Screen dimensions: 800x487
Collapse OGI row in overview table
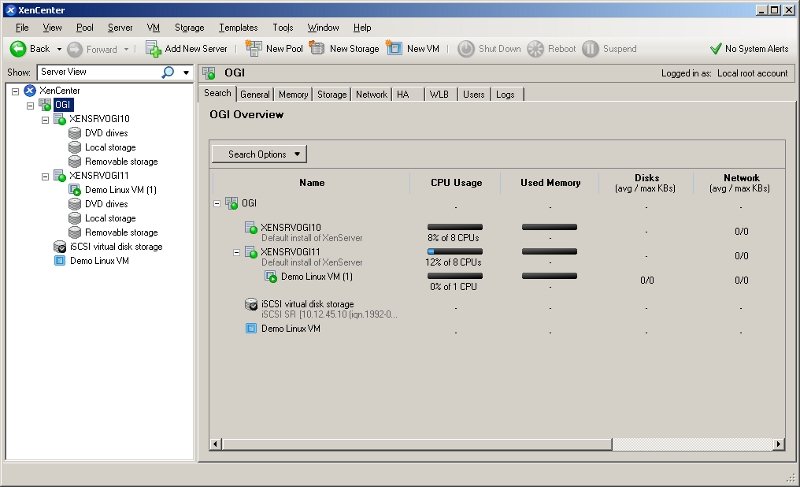[x=217, y=203]
